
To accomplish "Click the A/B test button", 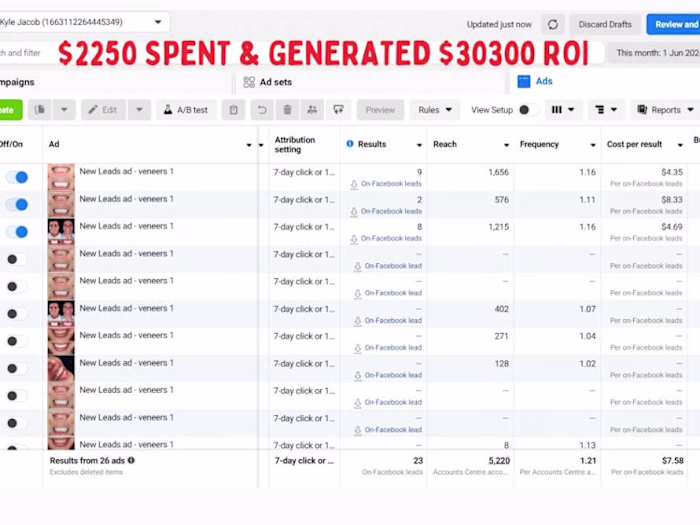I will (186, 110).
